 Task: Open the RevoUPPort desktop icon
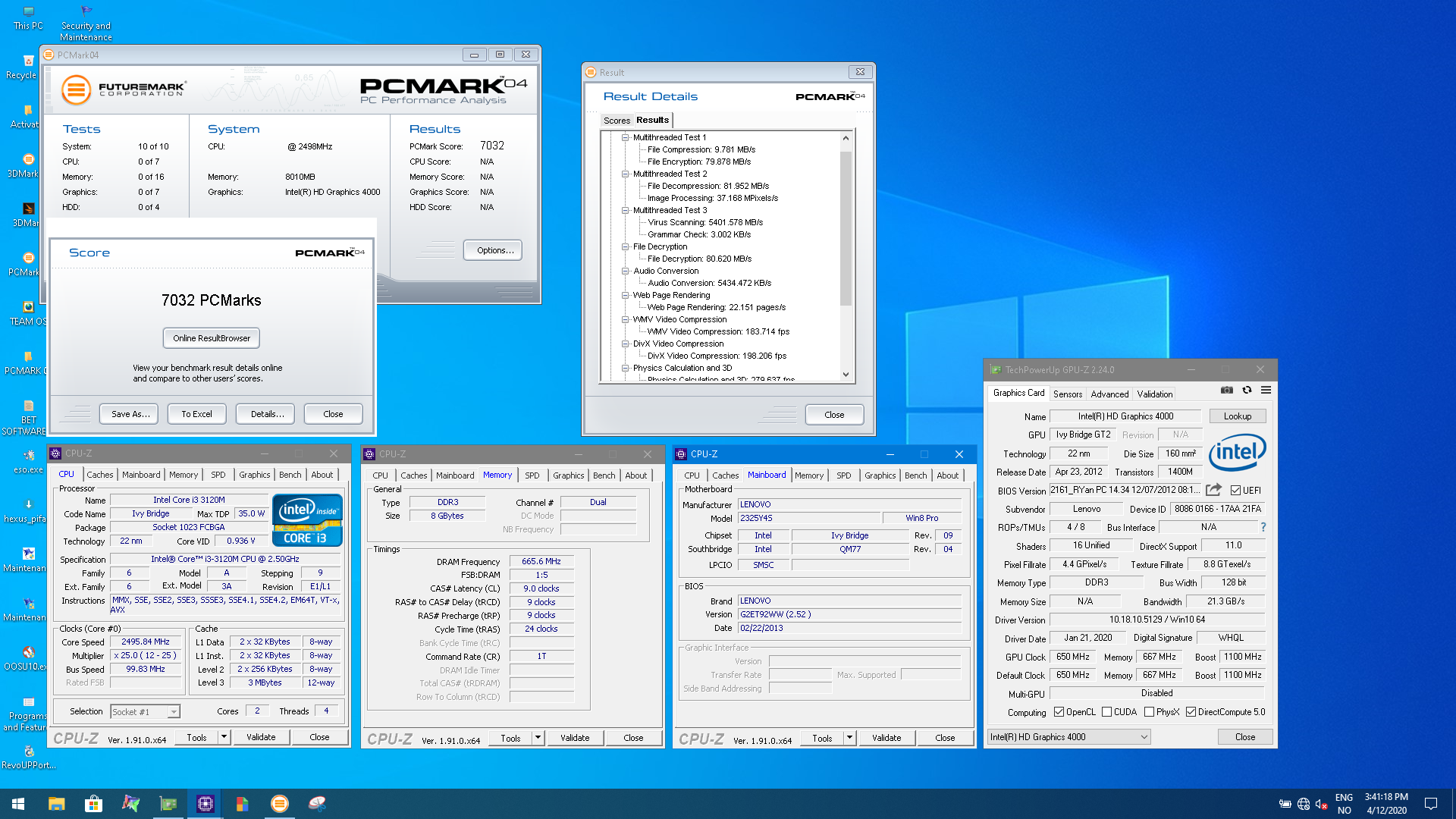(x=29, y=757)
